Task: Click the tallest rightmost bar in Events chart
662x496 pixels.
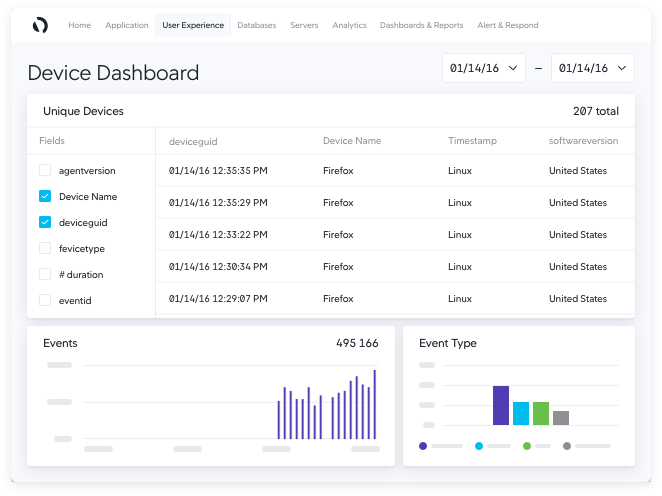Action: [374, 404]
